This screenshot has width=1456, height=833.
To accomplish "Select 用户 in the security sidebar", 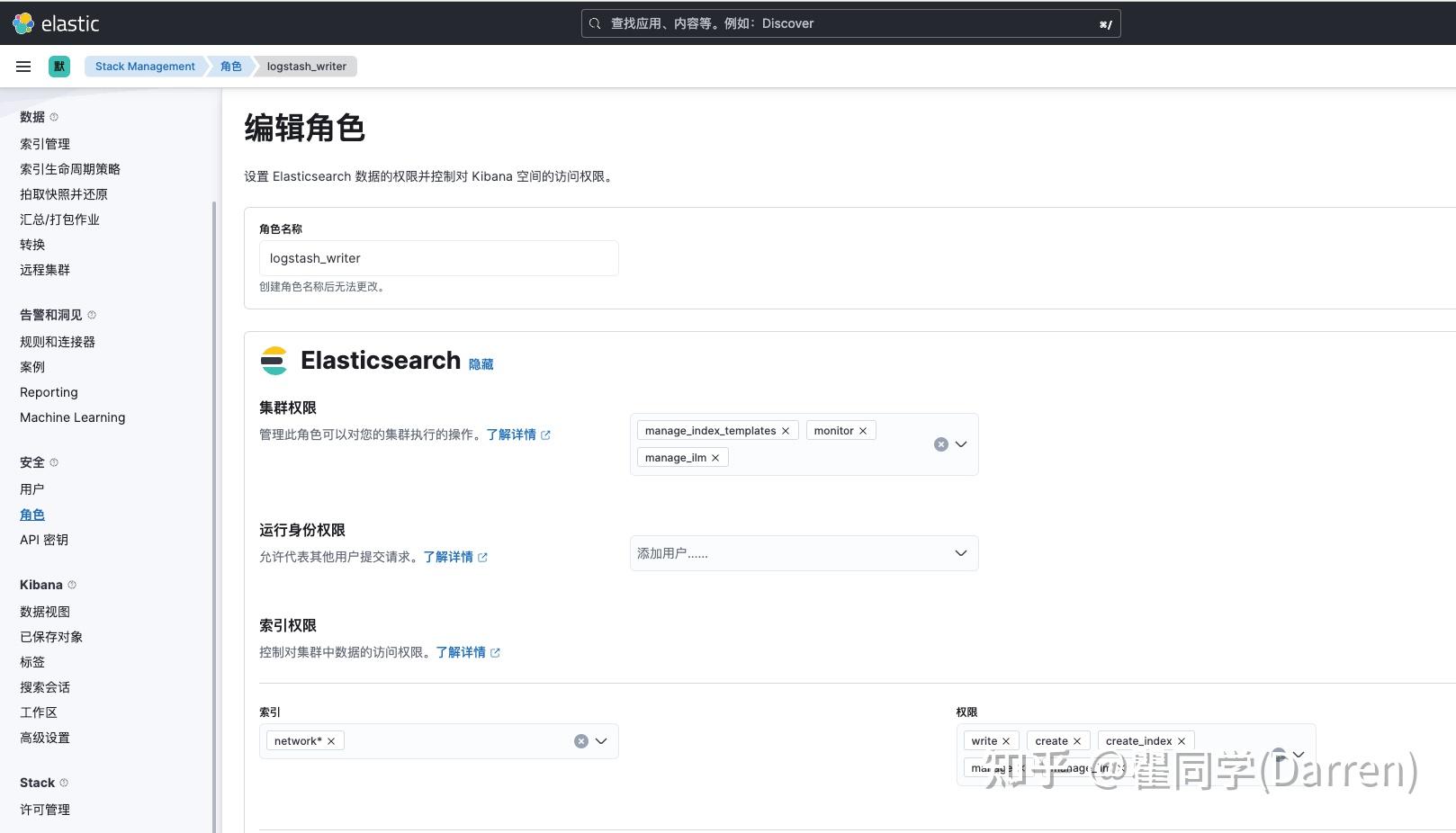I will [x=32, y=488].
